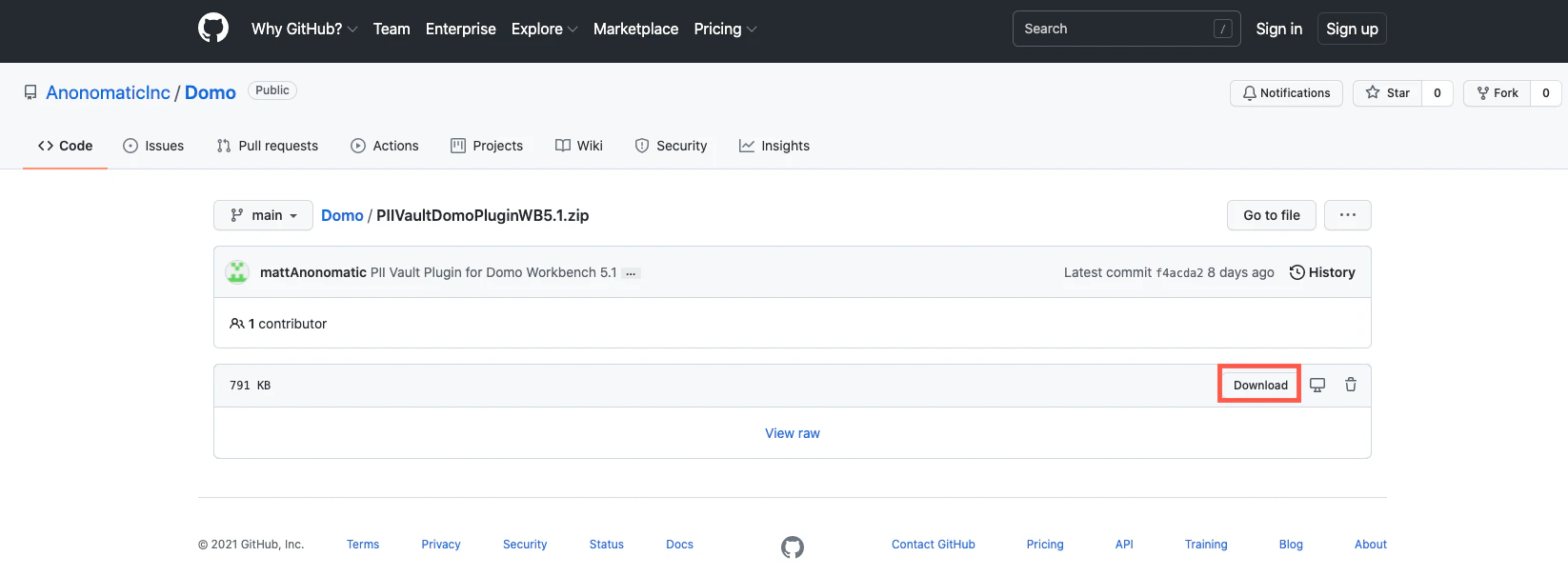
Task: Click the Go to file button
Action: click(x=1272, y=215)
